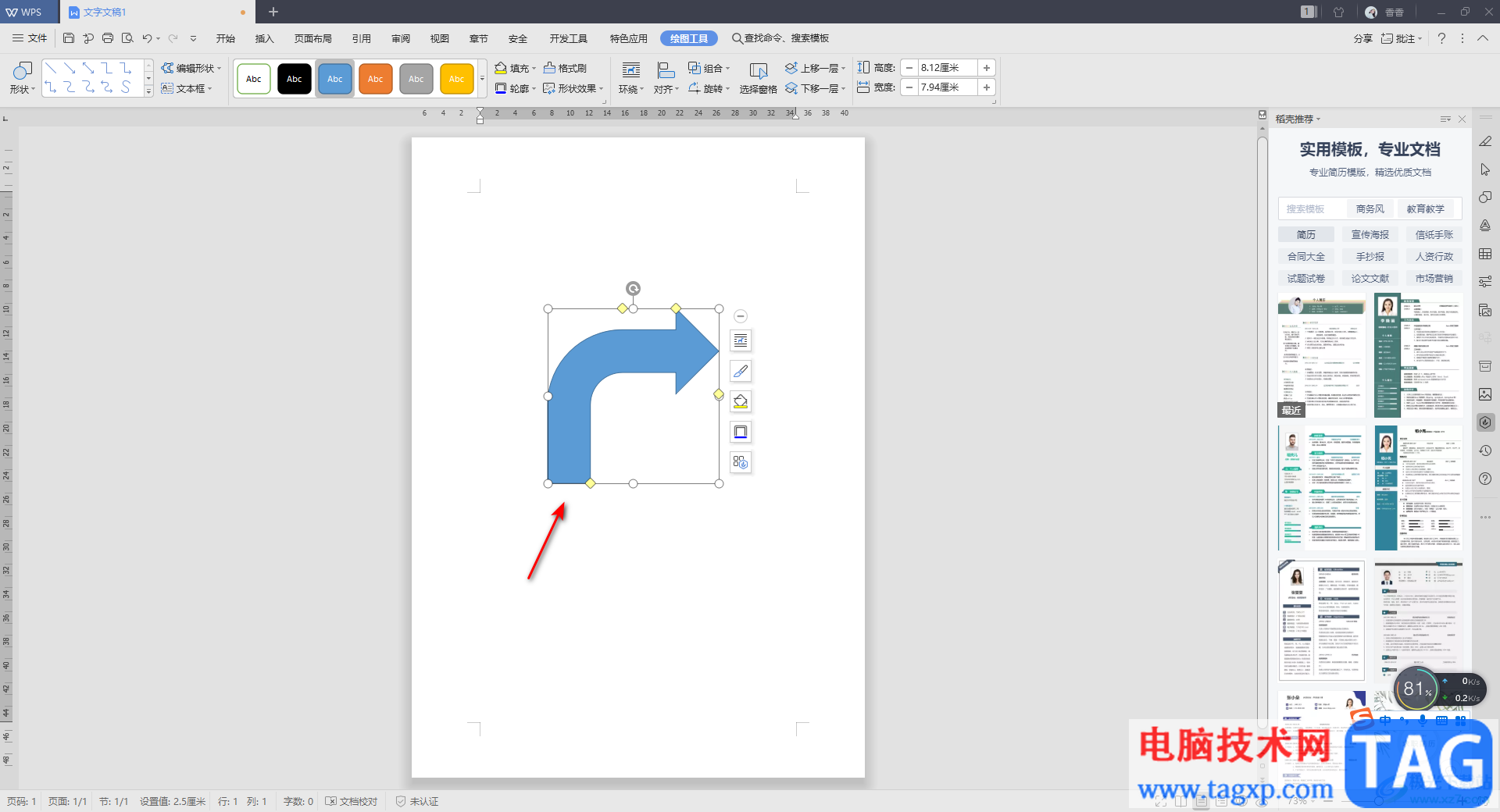The width and height of the screenshot is (1500, 812).
Task: Click the redo arrow icon
Action: click(173, 38)
